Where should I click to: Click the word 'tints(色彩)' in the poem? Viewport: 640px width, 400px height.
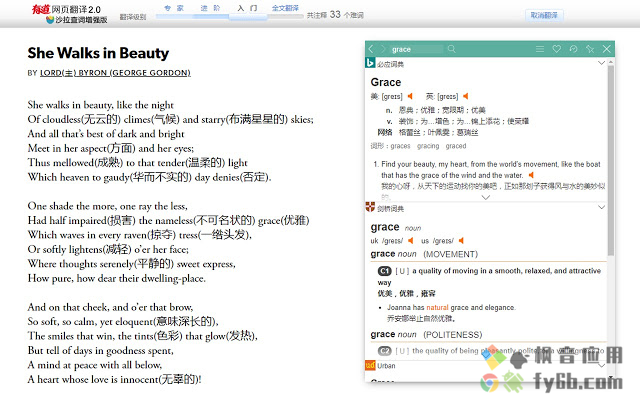point(157,336)
